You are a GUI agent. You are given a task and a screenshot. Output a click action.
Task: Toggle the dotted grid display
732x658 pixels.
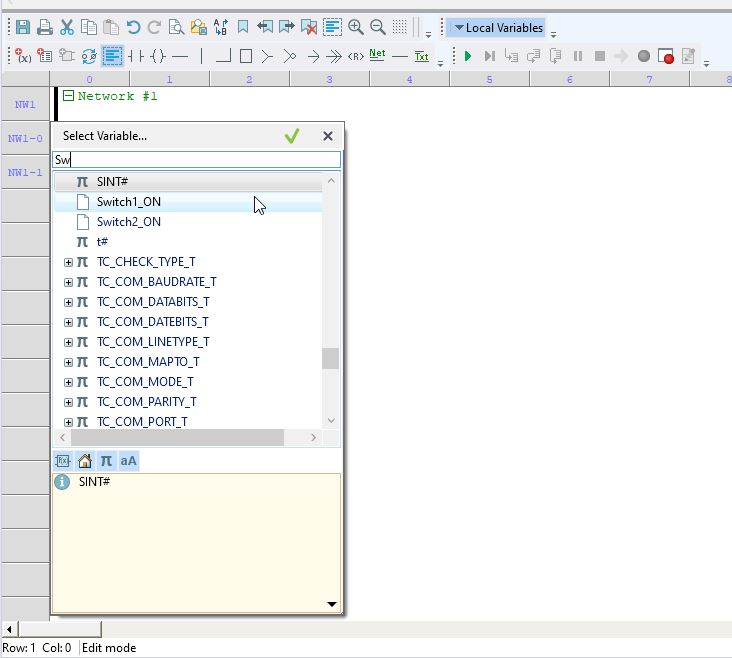click(x=400, y=27)
